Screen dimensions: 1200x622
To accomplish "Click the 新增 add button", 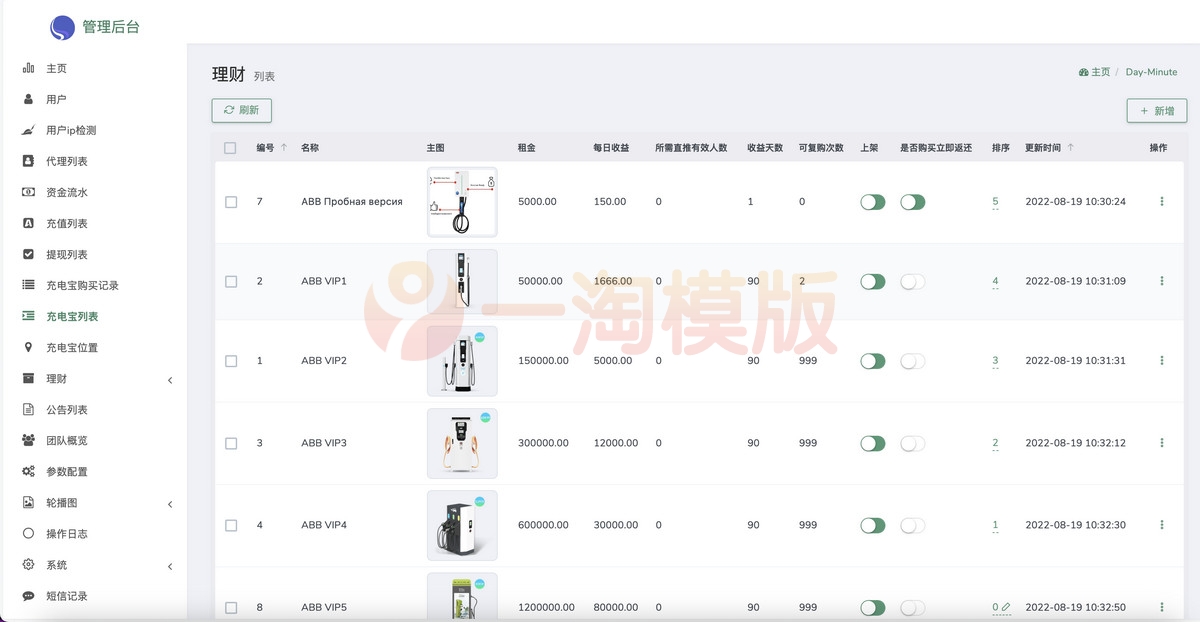I will pos(1157,110).
